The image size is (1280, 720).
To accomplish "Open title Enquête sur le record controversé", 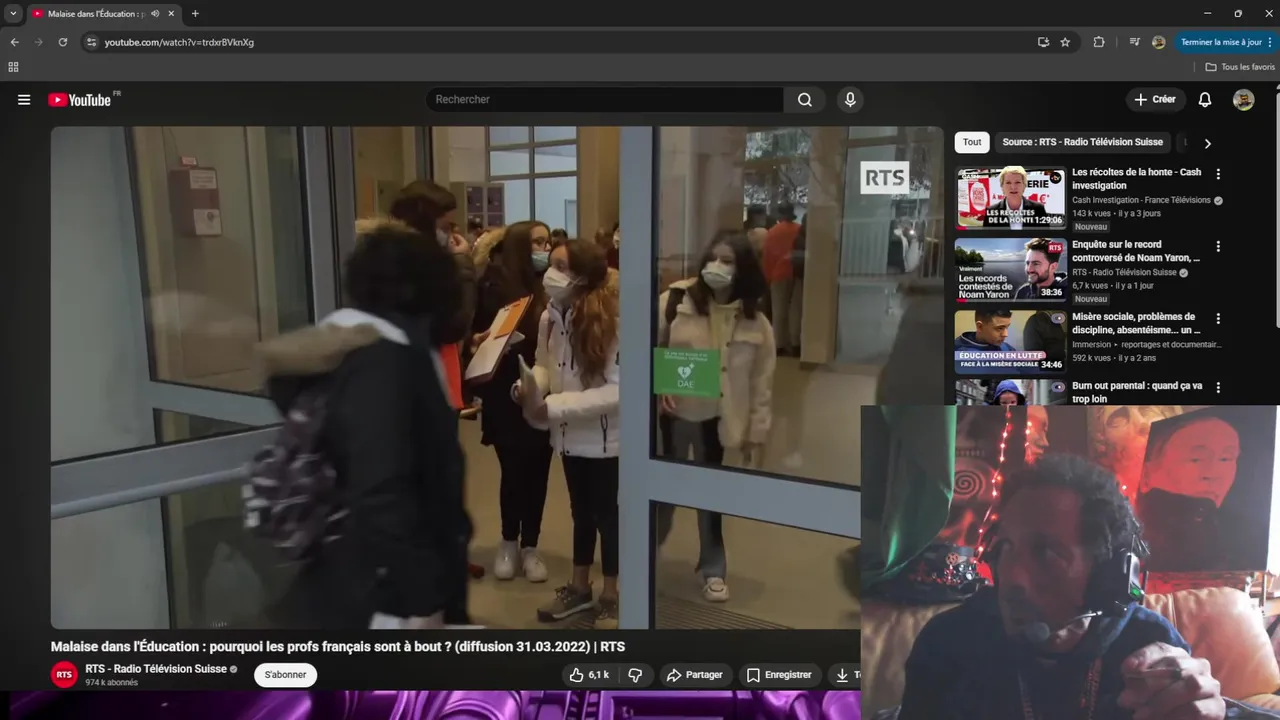I will pyautogui.click(x=1136, y=251).
